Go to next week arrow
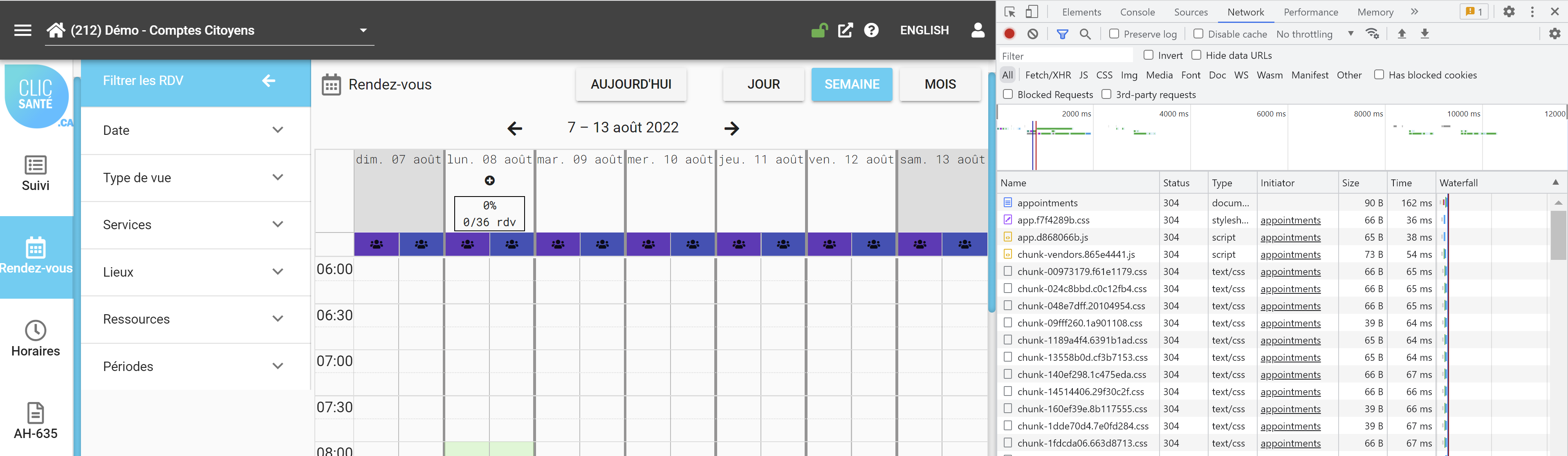 point(731,128)
